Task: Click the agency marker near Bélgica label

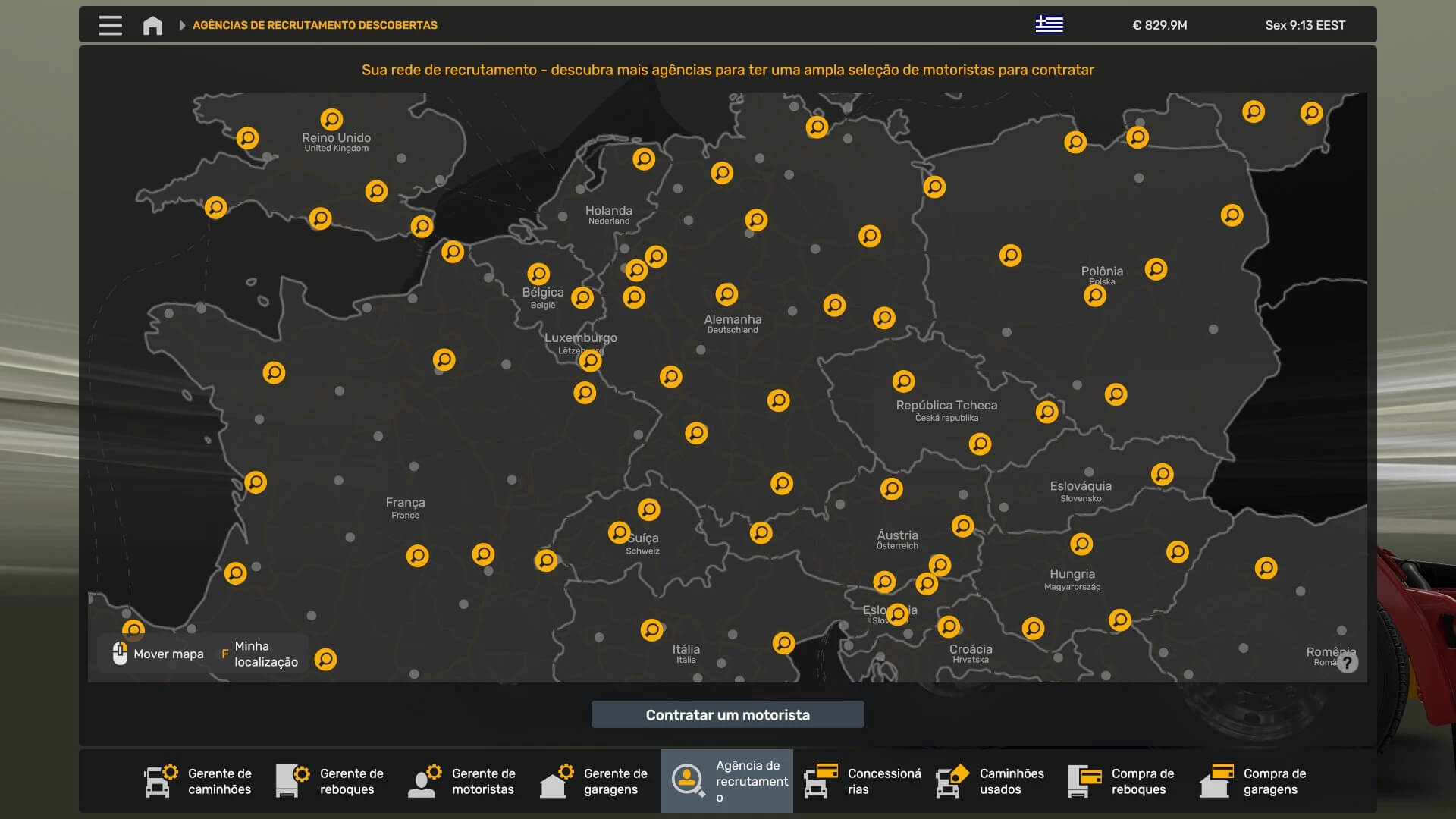Action: pos(538,274)
